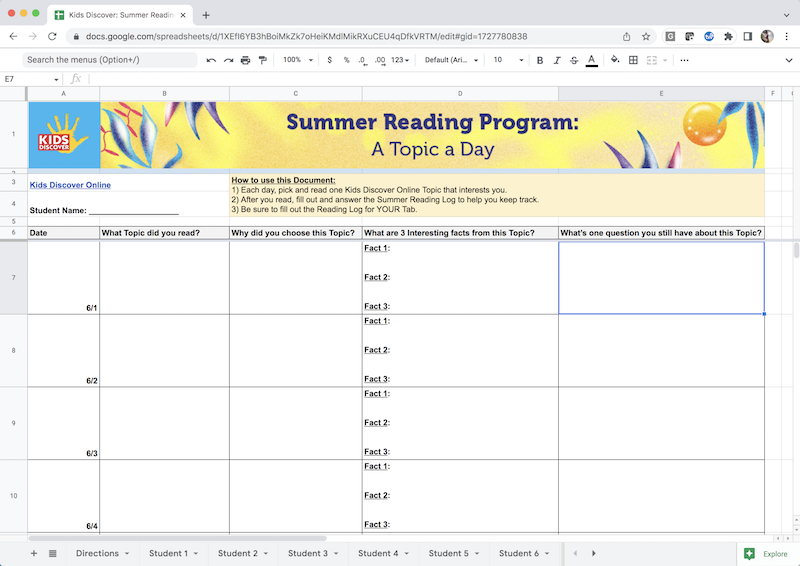Click the Student Name cell

[x=129, y=204]
